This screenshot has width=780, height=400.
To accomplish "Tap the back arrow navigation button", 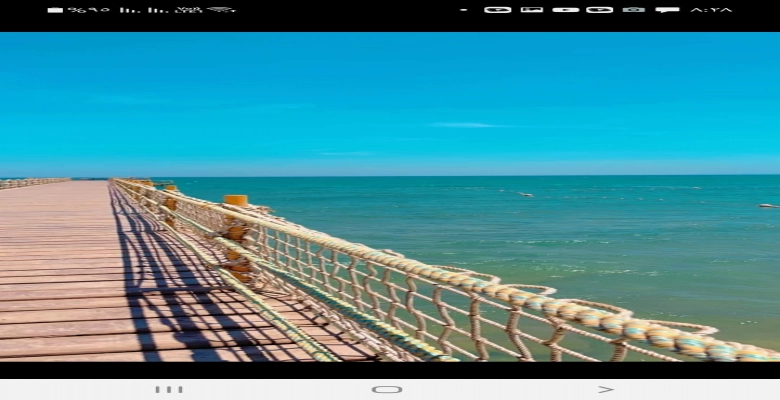I will 605,389.
